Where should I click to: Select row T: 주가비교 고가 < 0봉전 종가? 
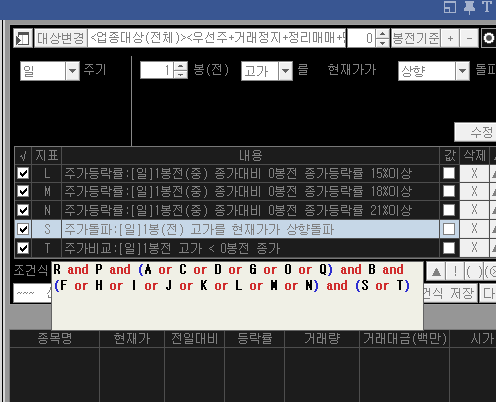tap(250, 248)
